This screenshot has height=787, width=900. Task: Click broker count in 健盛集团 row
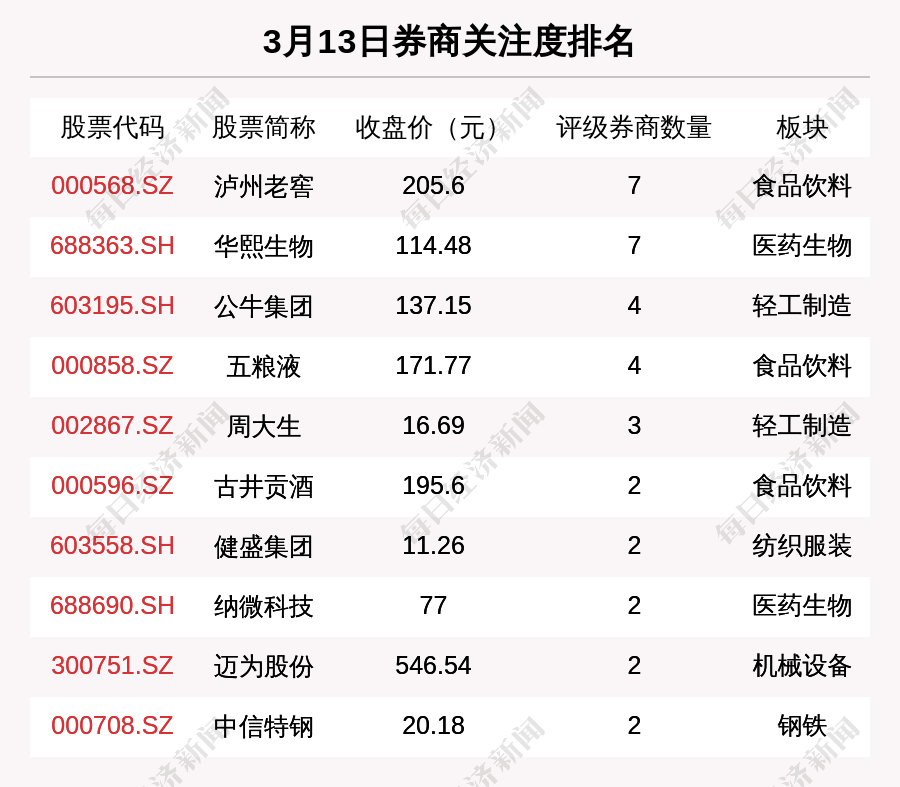click(634, 546)
